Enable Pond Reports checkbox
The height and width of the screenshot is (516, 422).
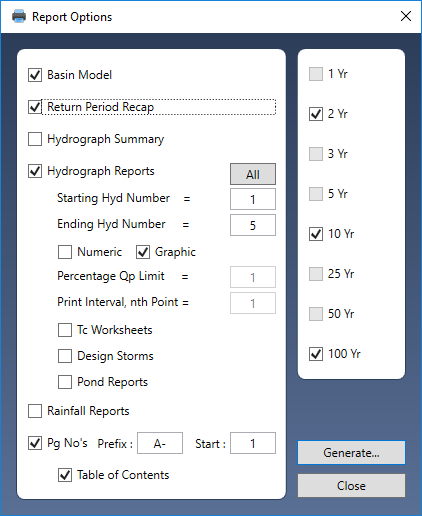(x=65, y=382)
